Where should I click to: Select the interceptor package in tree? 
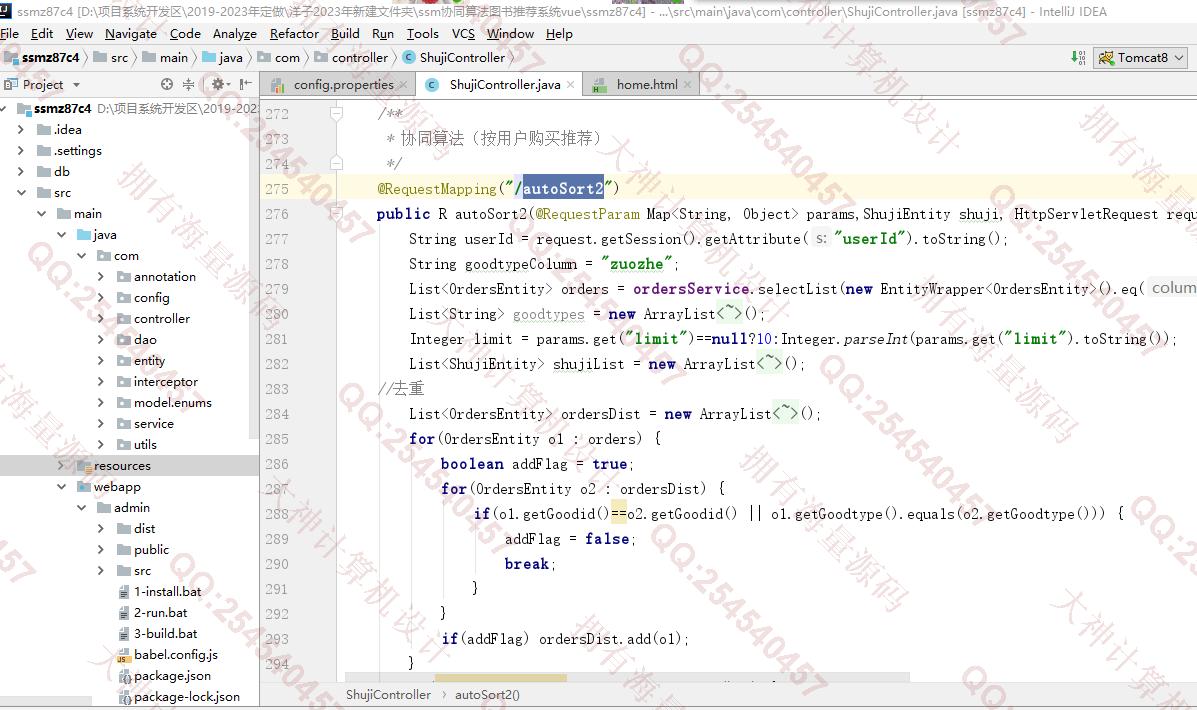coord(166,382)
